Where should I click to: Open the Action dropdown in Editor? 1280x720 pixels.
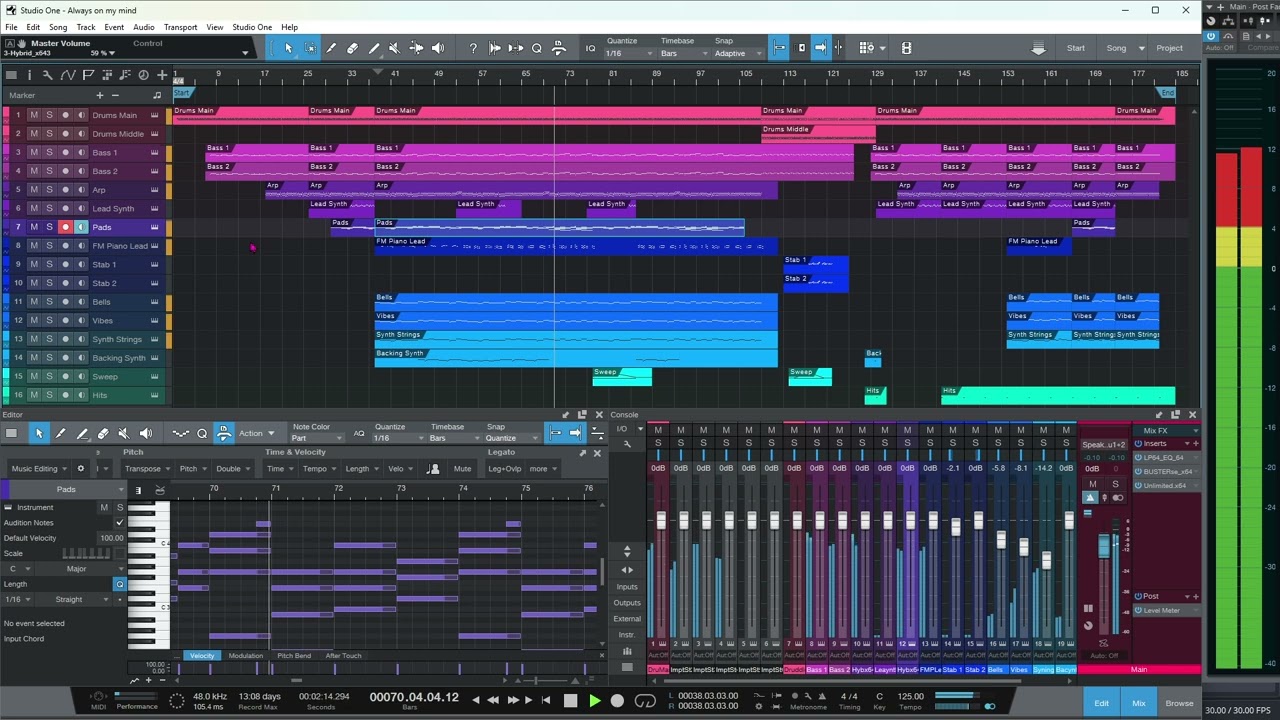(256, 433)
